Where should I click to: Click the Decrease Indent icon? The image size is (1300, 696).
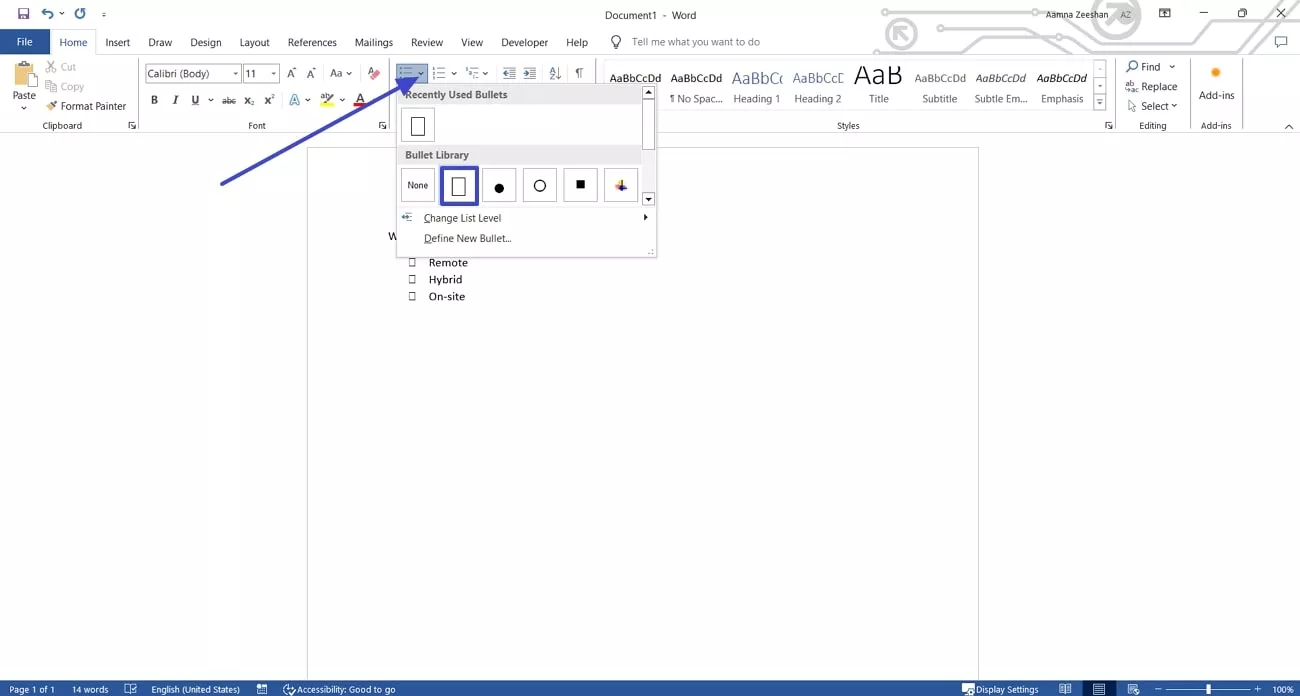(x=509, y=73)
